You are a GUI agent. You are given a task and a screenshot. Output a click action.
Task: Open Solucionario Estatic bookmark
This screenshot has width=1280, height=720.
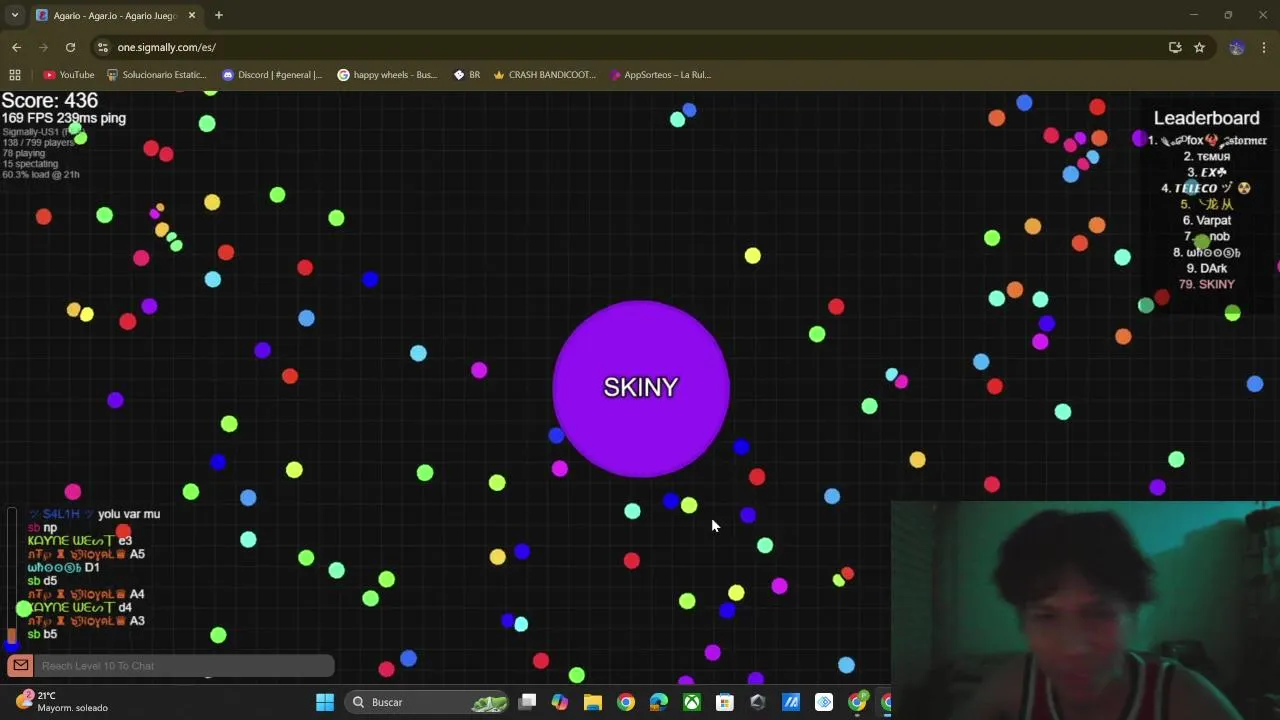click(x=157, y=74)
